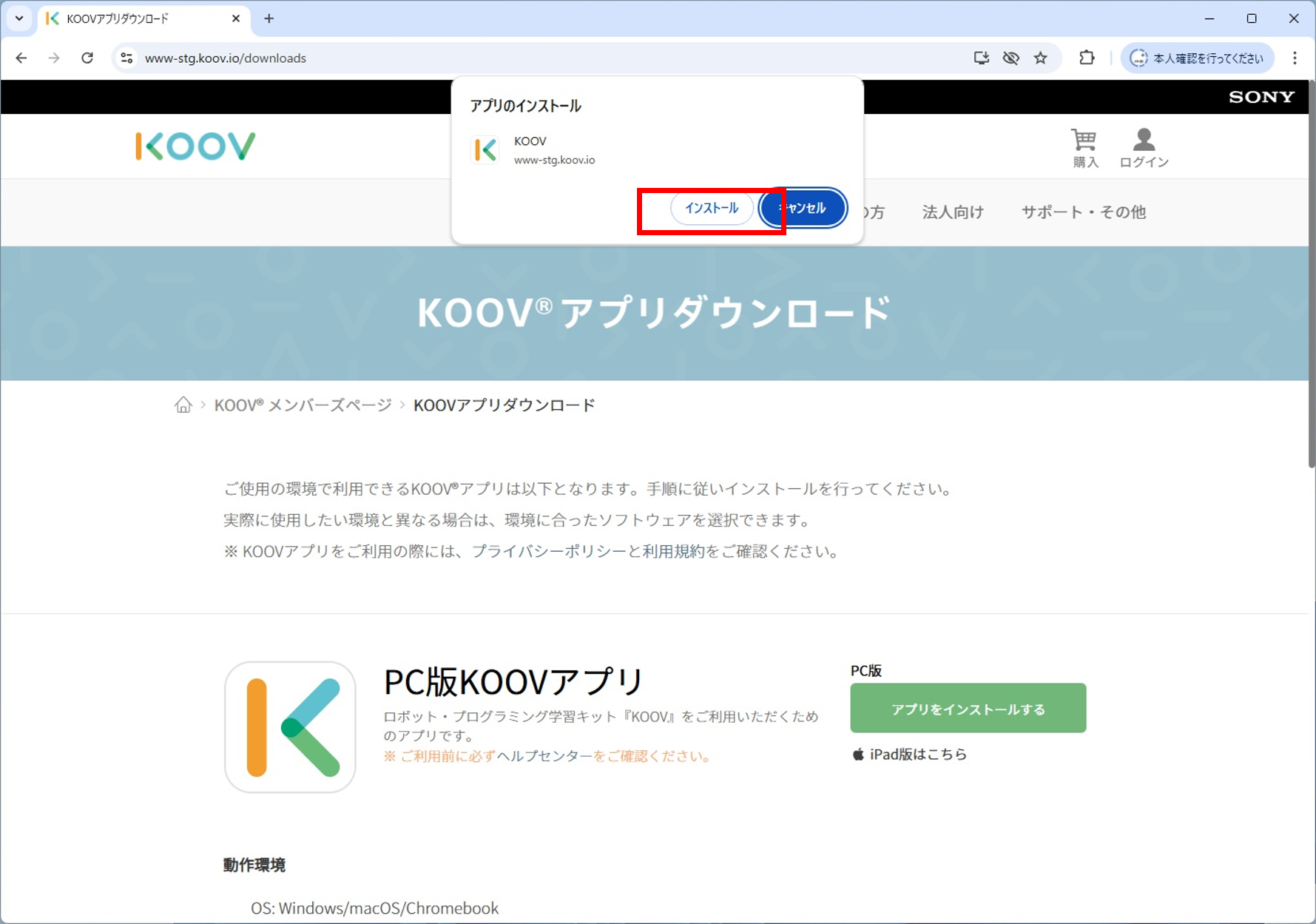The width and height of the screenshot is (1316, 924).
Task: Expand the tab search dropdown arrow
Action: point(19,18)
